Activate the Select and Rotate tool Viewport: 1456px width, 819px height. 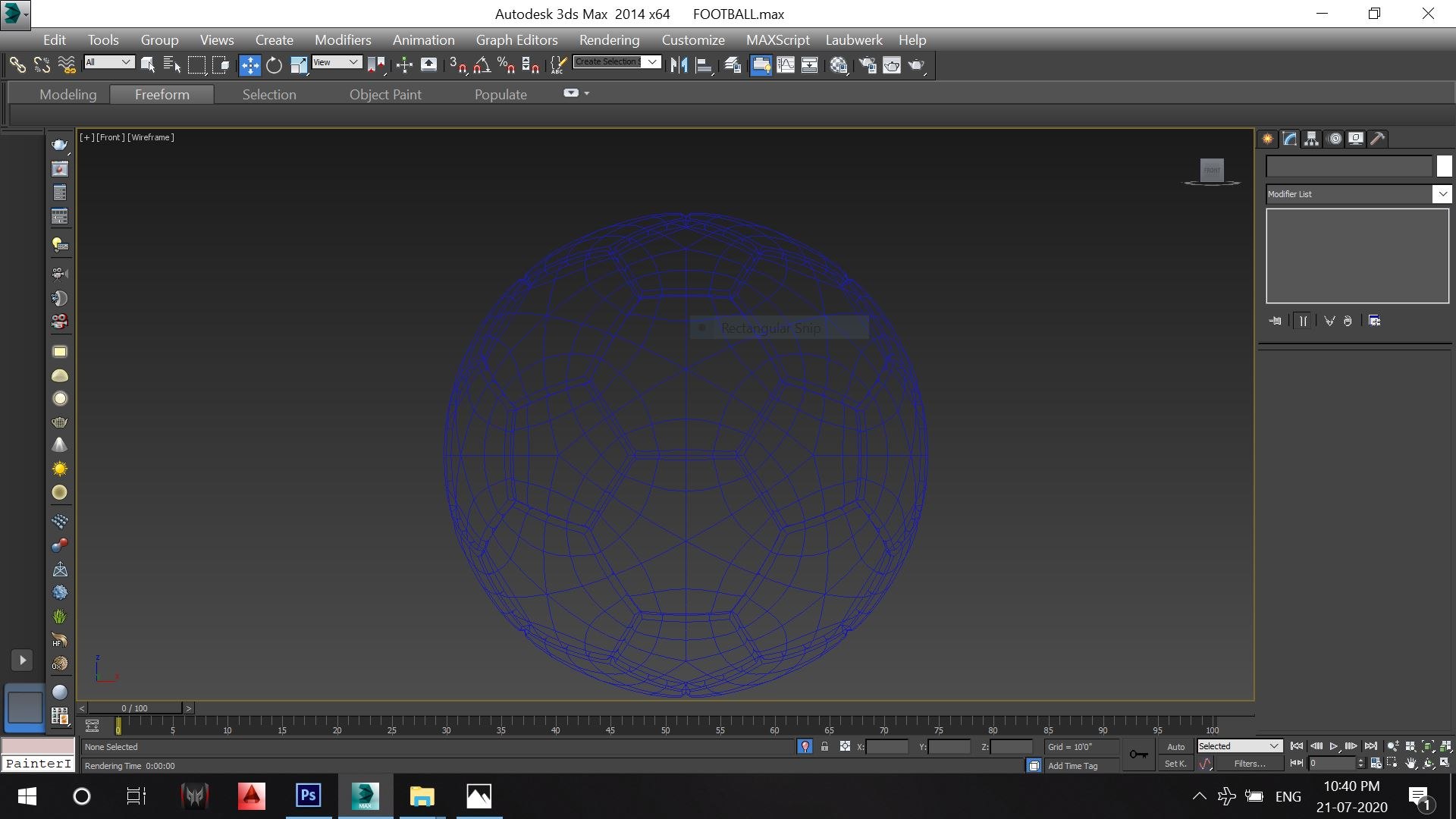275,65
